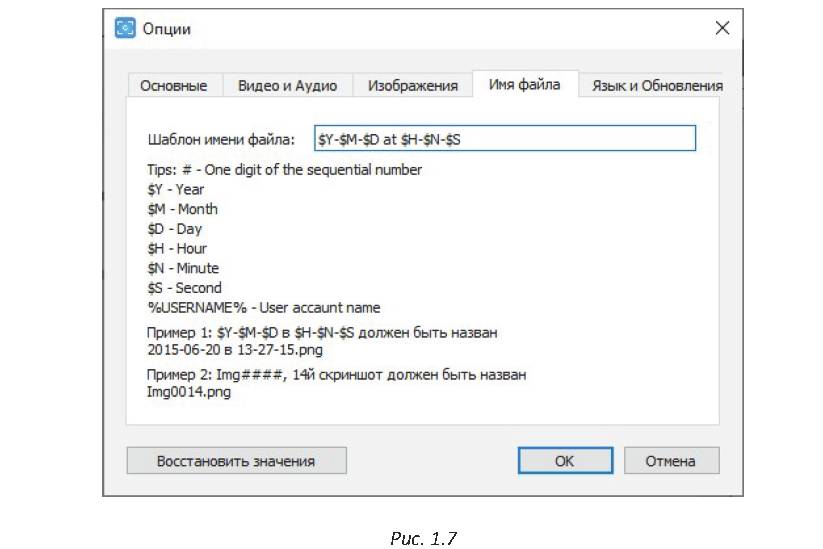
Task: Select the Имя файла tab
Action: pos(524,85)
